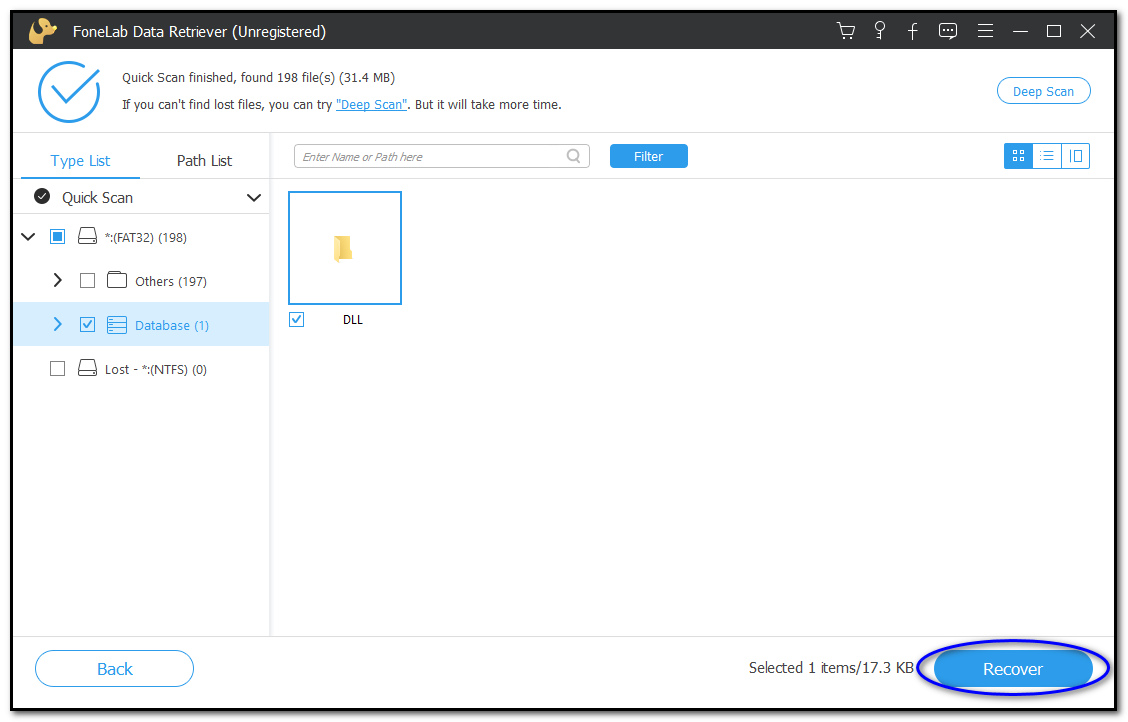Switch to the Path List tab

(204, 161)
